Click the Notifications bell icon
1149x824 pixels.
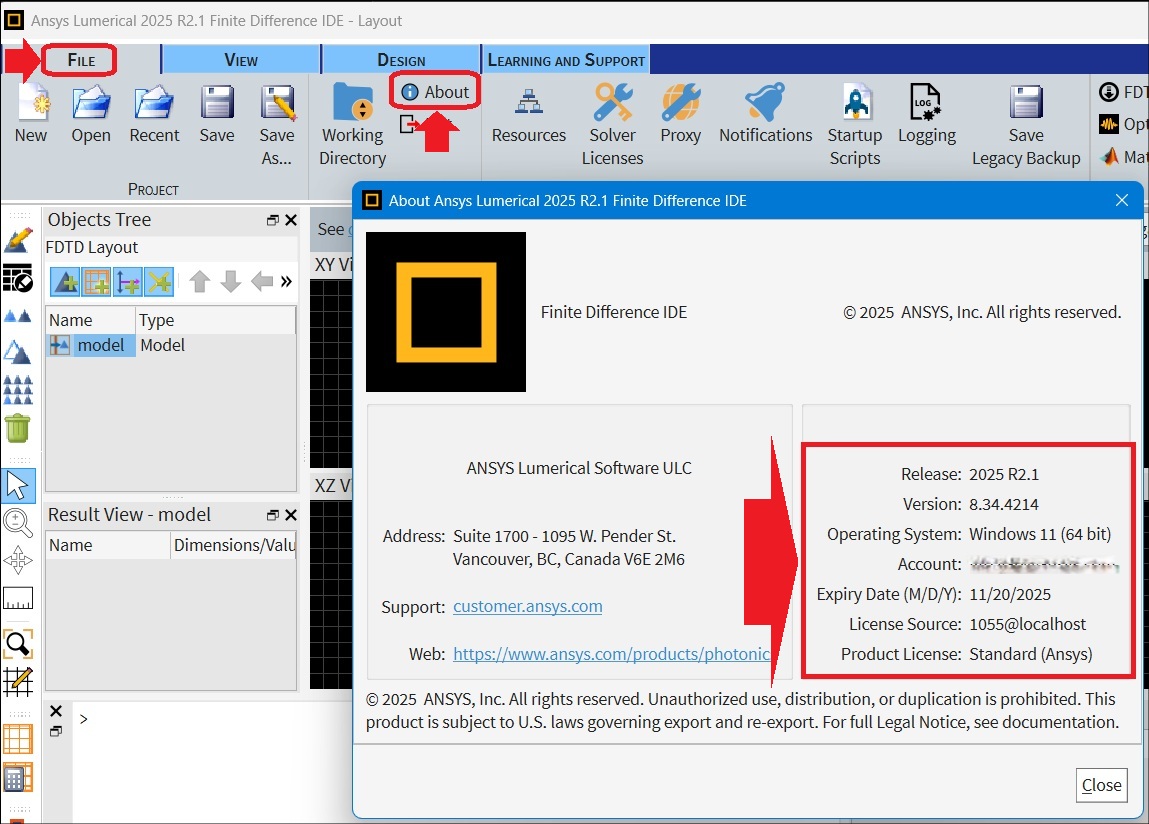[x=765, y=106]
